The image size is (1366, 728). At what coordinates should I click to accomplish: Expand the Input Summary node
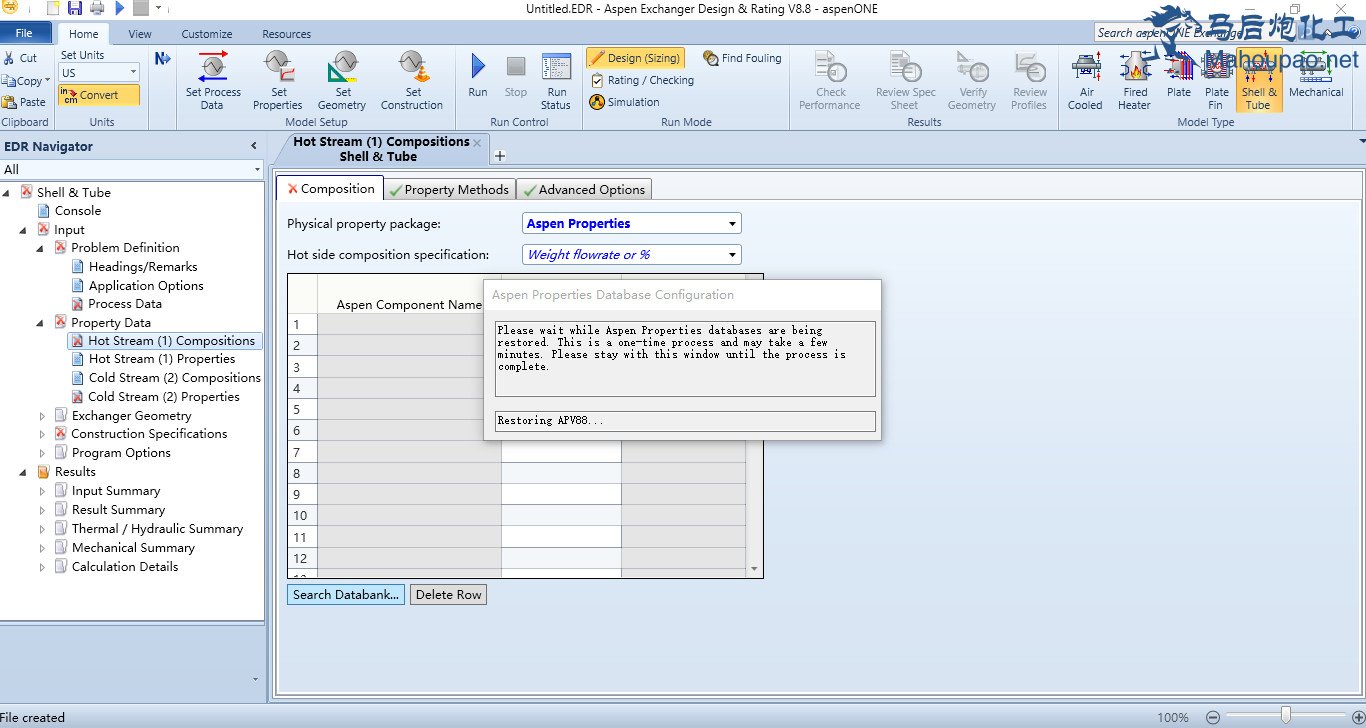pos(42,491)
